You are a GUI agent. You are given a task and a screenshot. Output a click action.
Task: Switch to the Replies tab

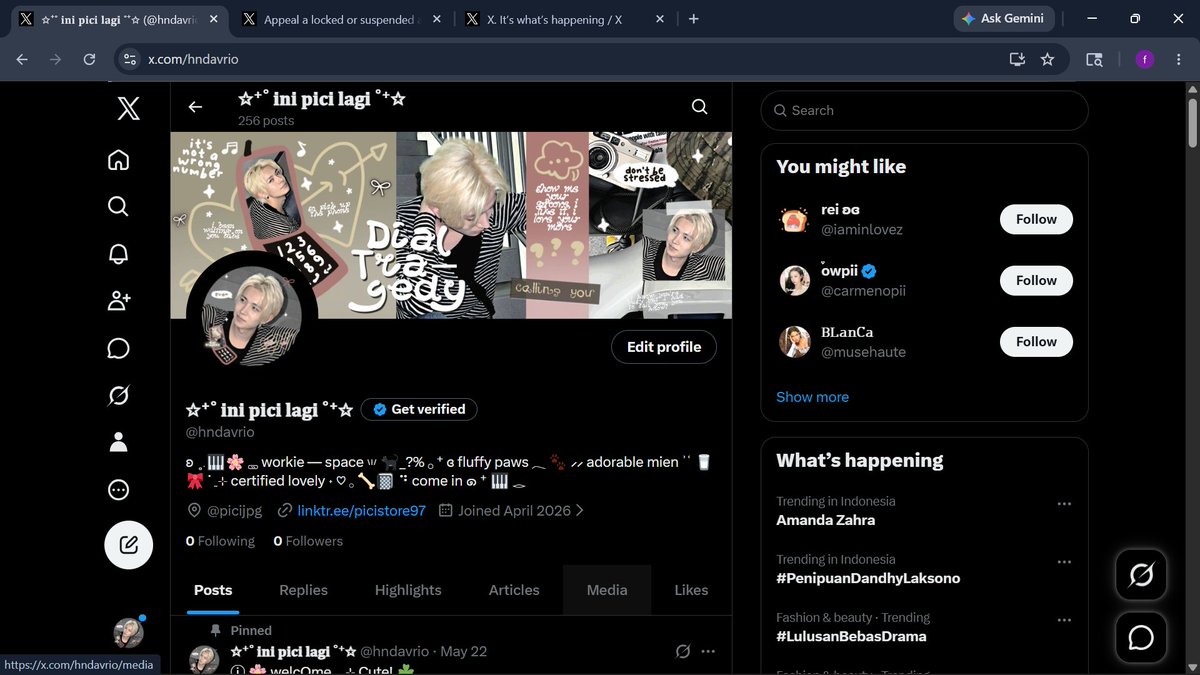304,590
